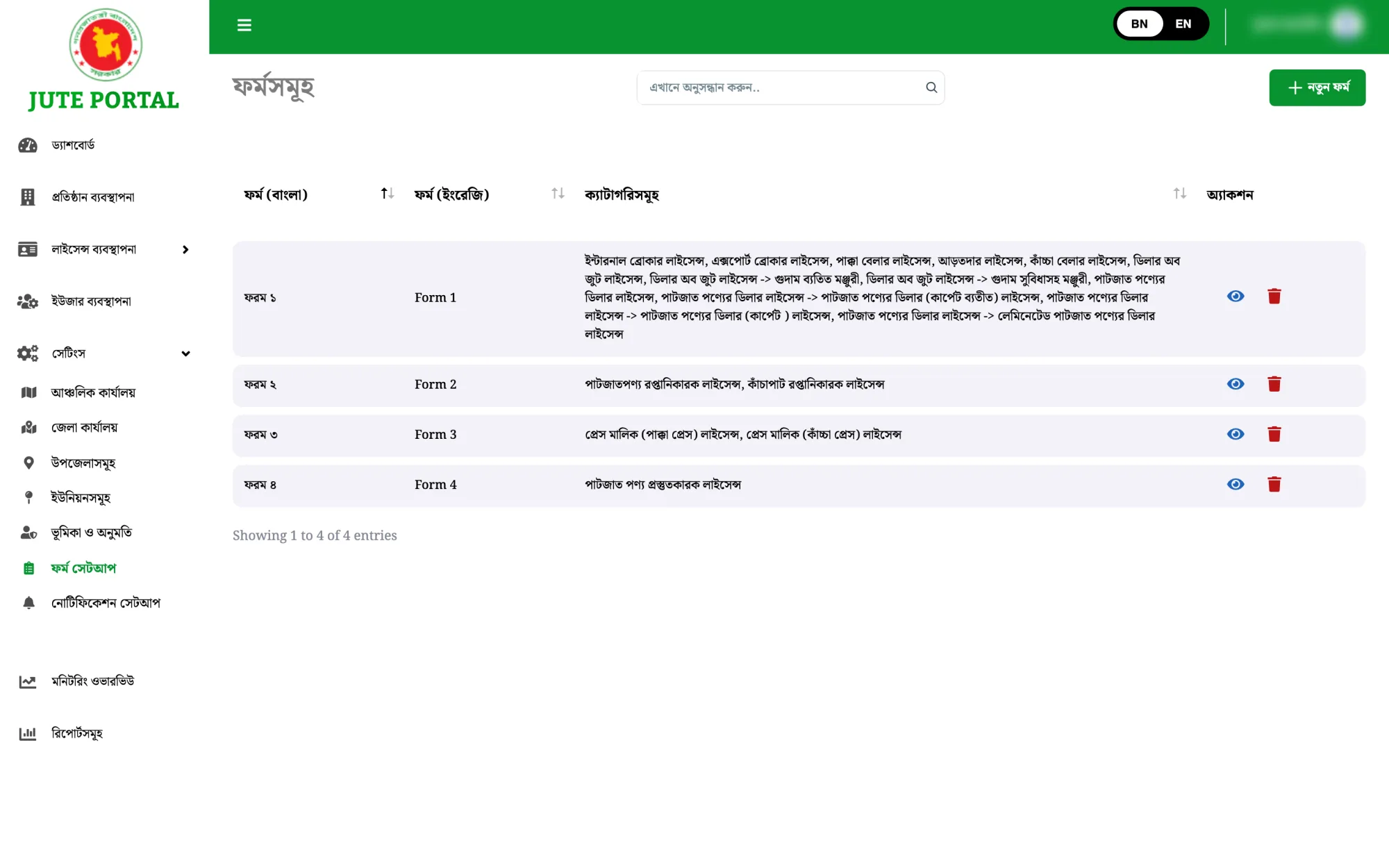This screenshot has width=1389, height=868.
Task: Click the Jute Portal logo
Action: pyautogui.click(x=104, y=60)
